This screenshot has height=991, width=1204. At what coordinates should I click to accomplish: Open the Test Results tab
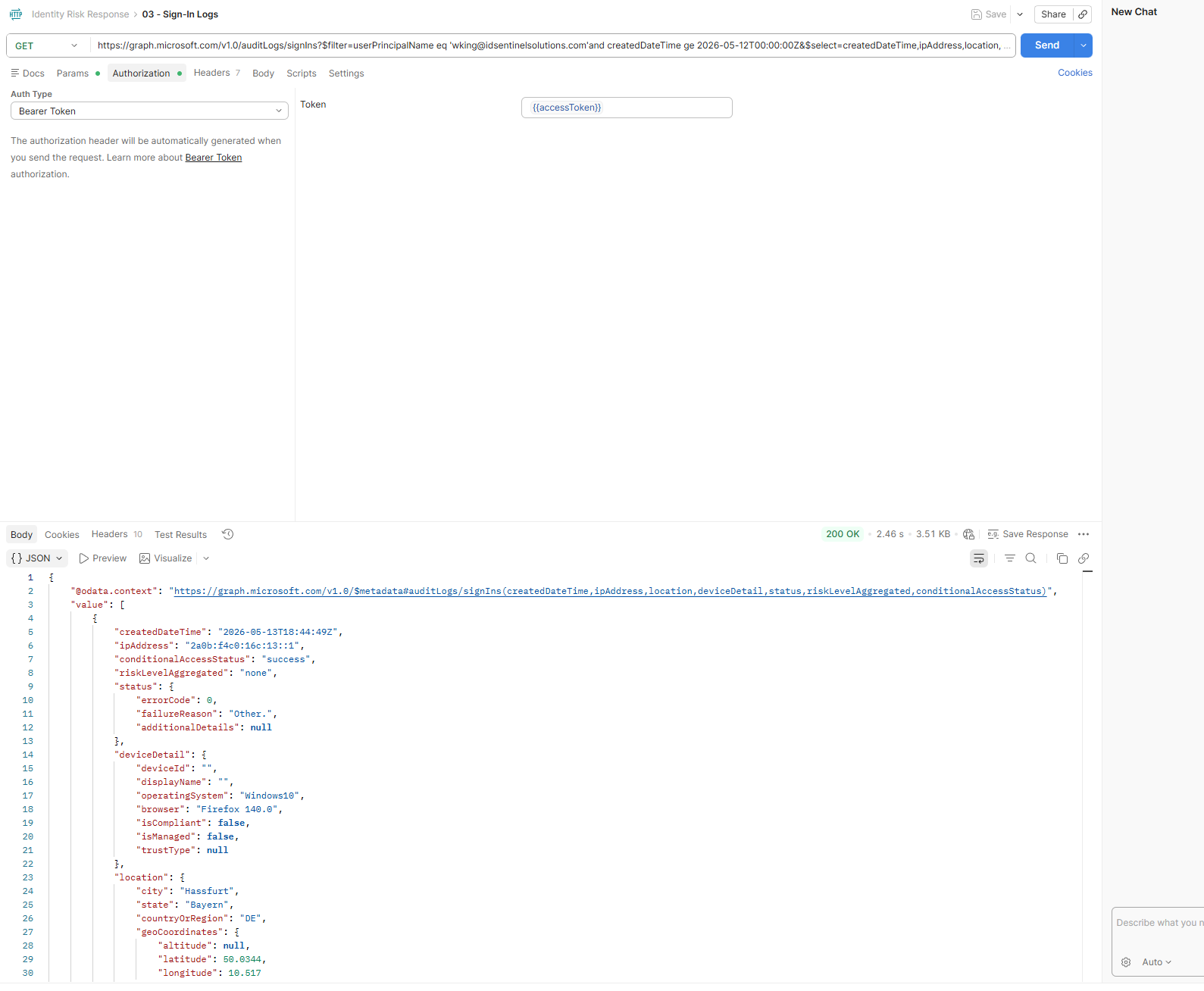pos(180,535)
